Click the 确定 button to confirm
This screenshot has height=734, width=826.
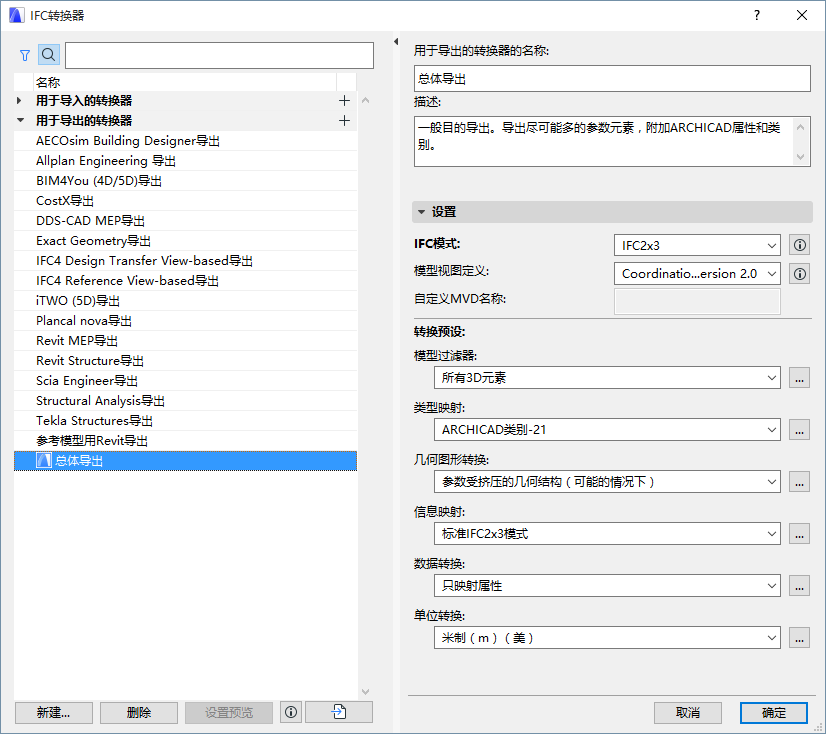[x=773, y=712]
